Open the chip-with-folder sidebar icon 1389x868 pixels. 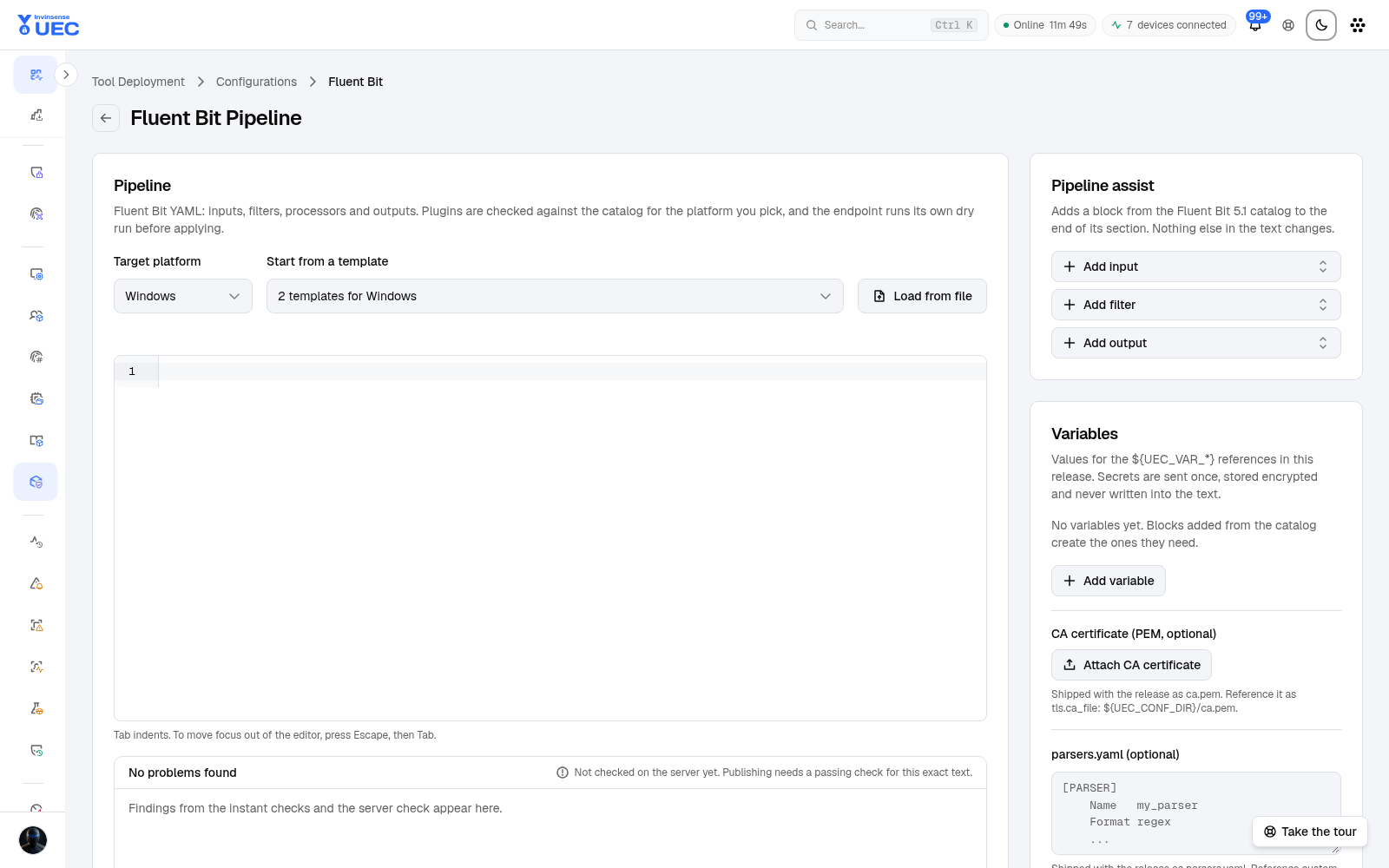click(36, 398)
